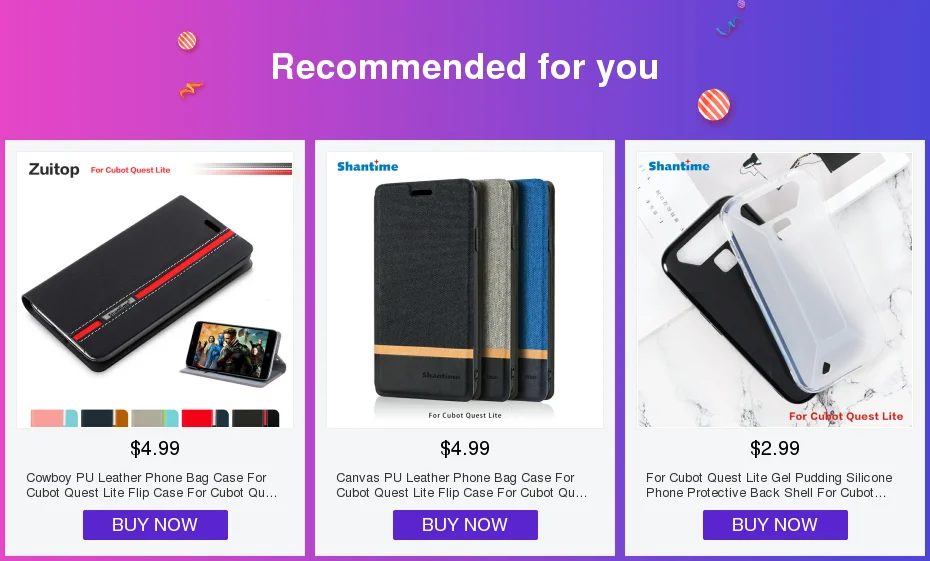Screen dimensions: 930x561
Task: Open the Canvas PU Leather Phone Bag Case title
Action: (461, 485)
